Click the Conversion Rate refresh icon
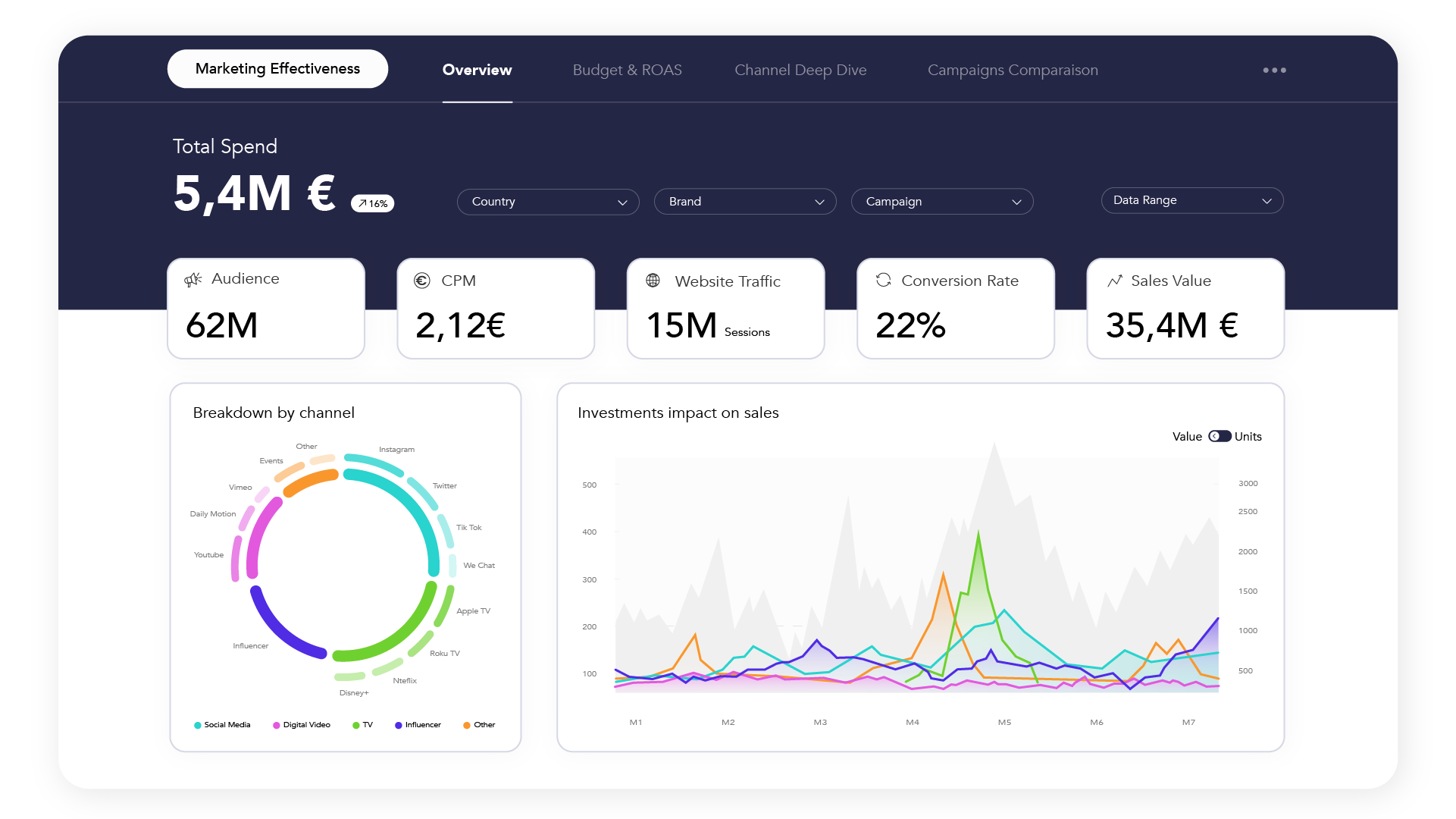Screen dimensions: 1456x819 (883, 280)
